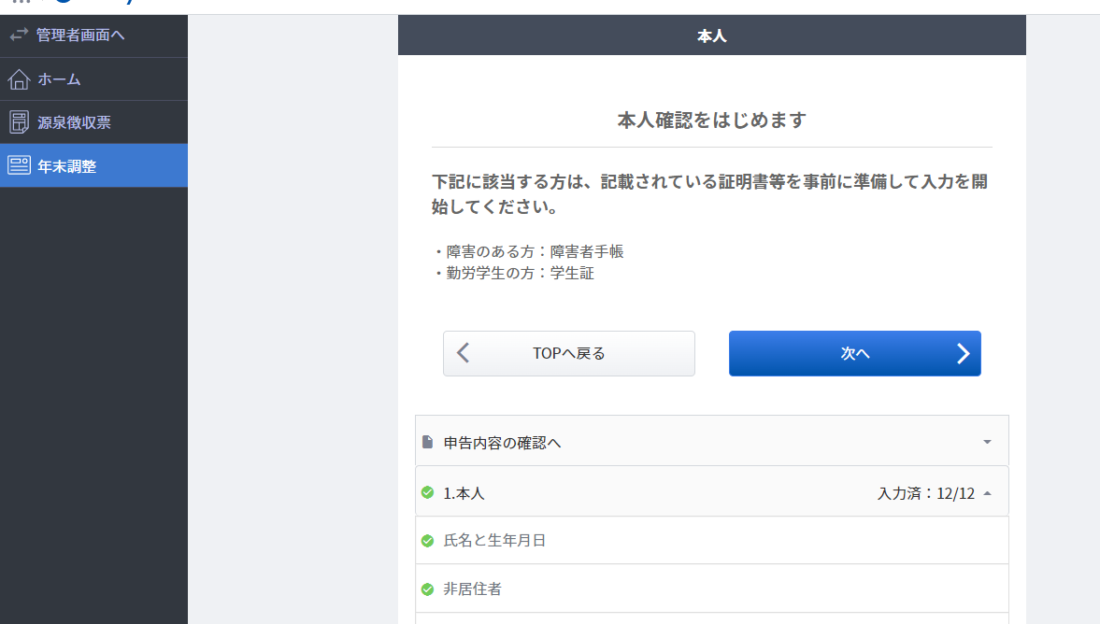
Task: Click the 1.本人 section label
Action: (x=464, y=493)
